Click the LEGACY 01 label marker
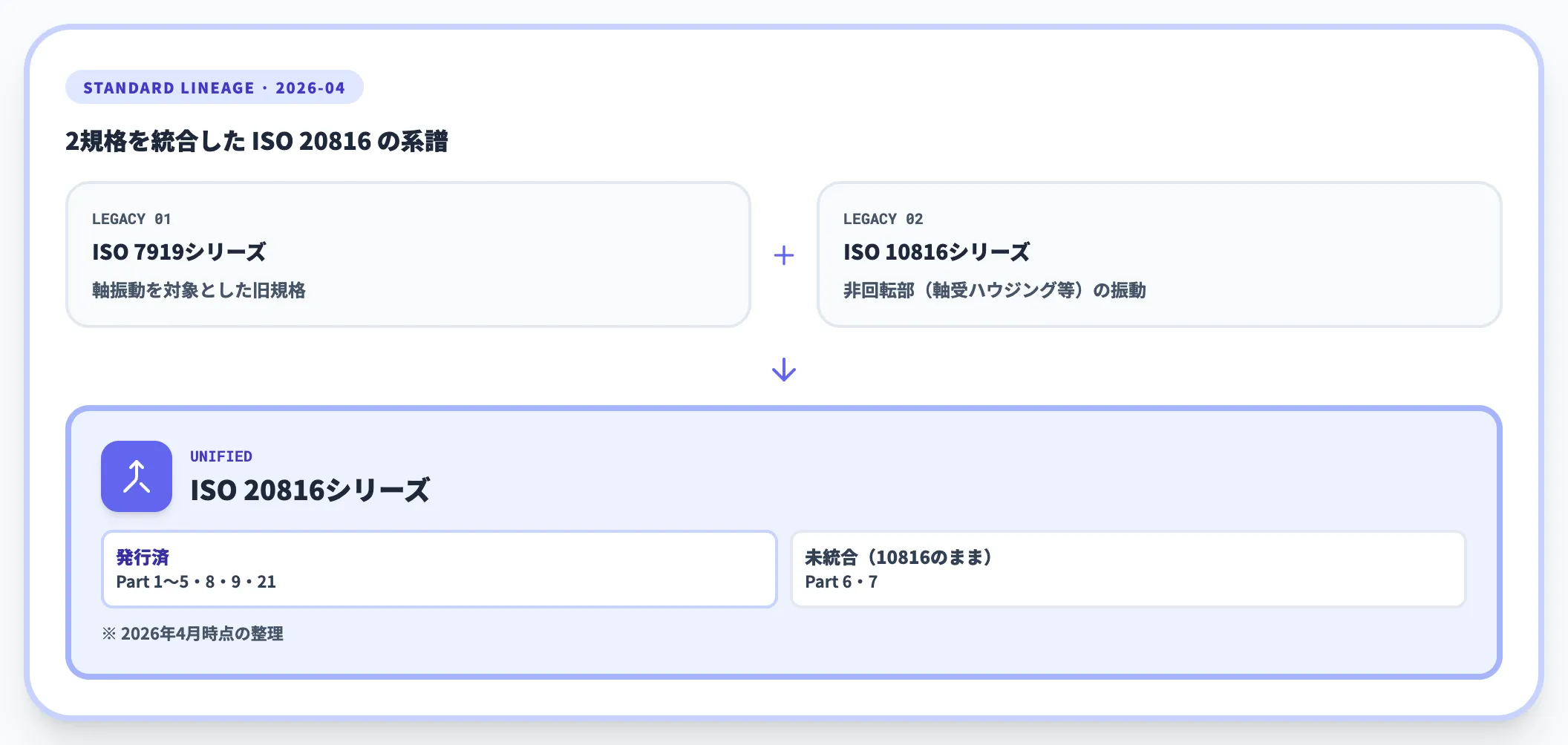The width and height of the screenshot is (1568, 745). (x=131, y=219)
